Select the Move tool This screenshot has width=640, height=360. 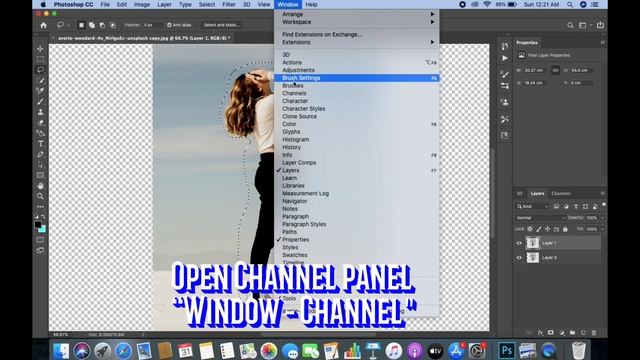coord(40,49)
